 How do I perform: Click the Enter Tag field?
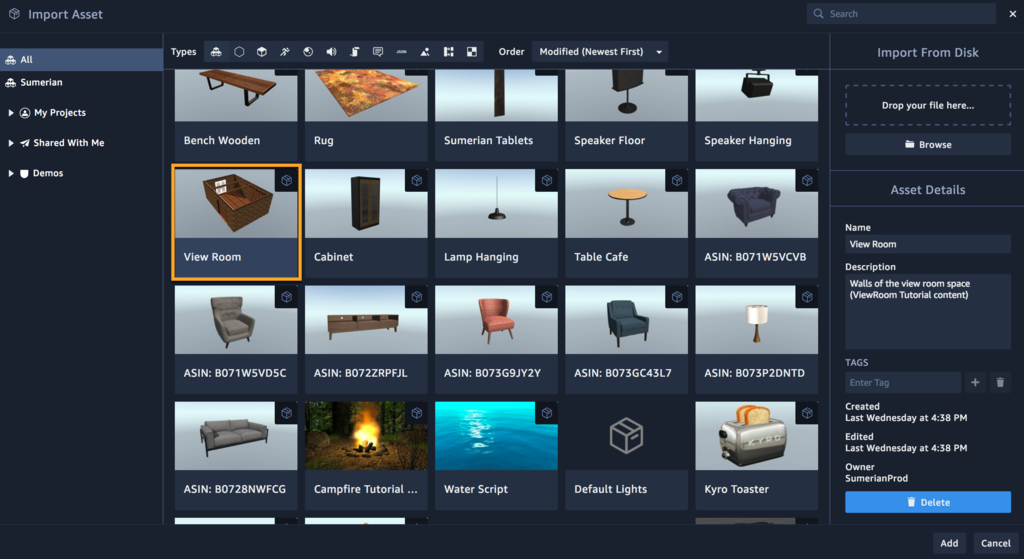[x=903, y=383]
